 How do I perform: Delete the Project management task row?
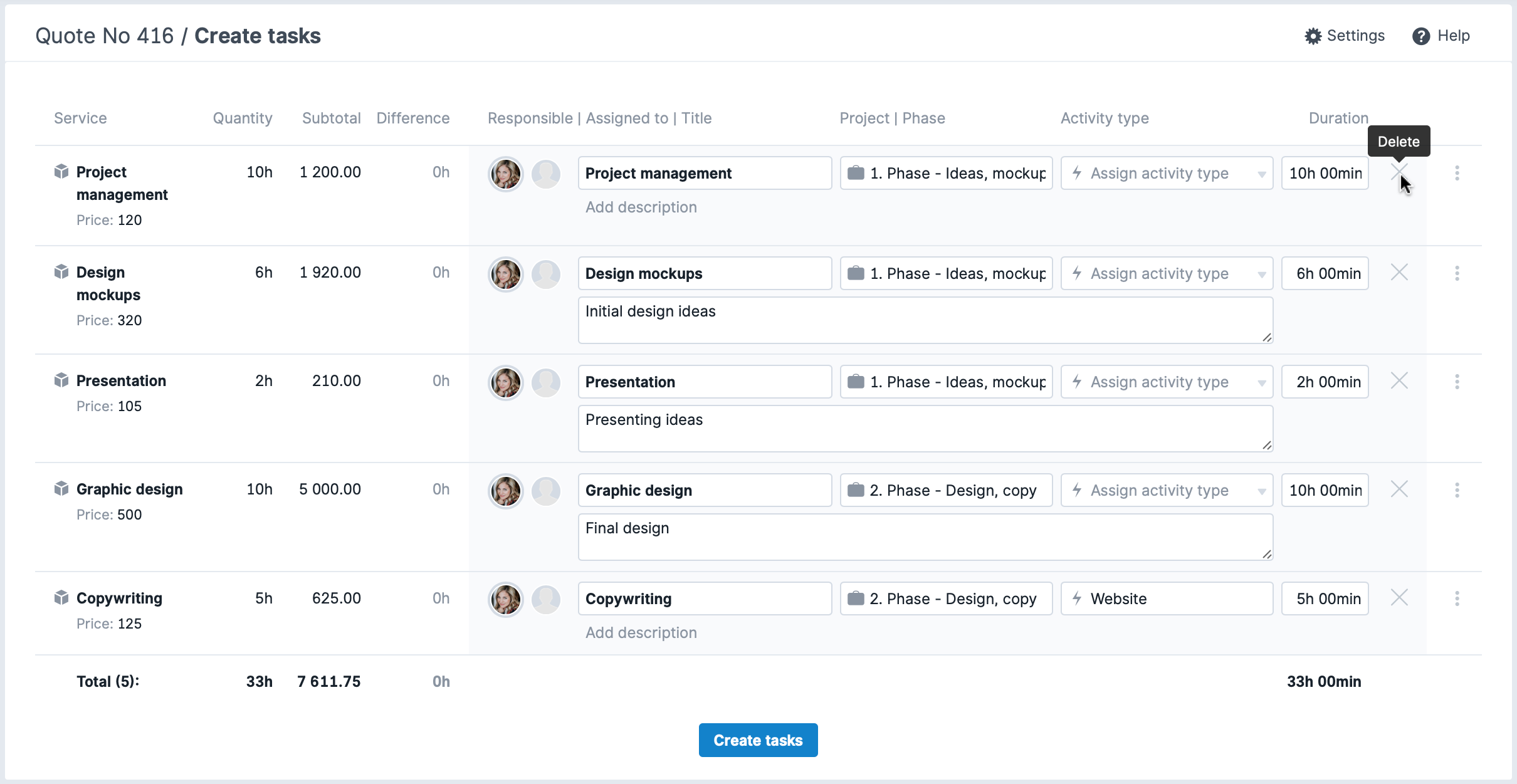point(1399,172)
